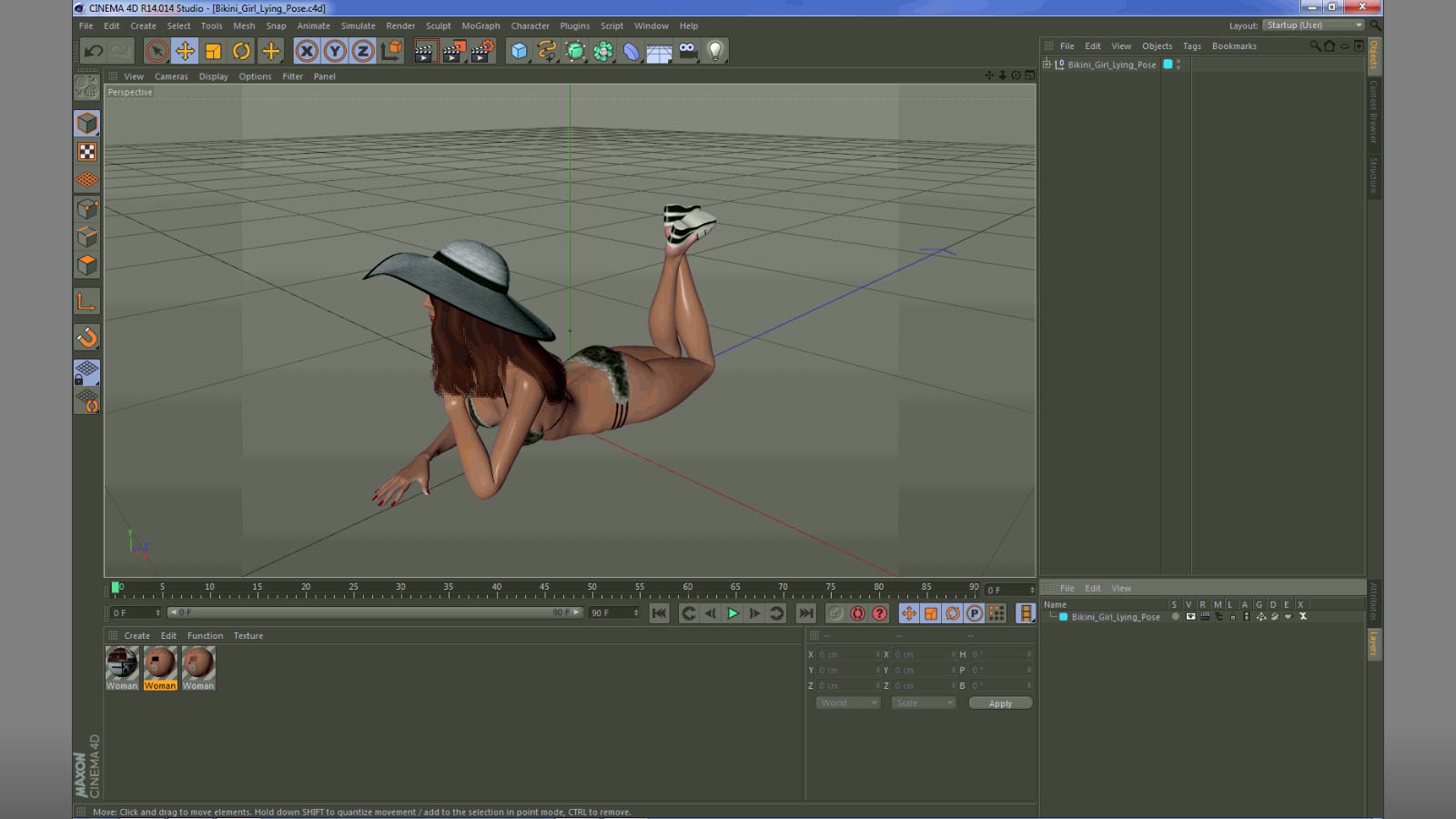The image size is (1456, 819).
Task: Add a light object with bulb icon
Action: (715, 51)
